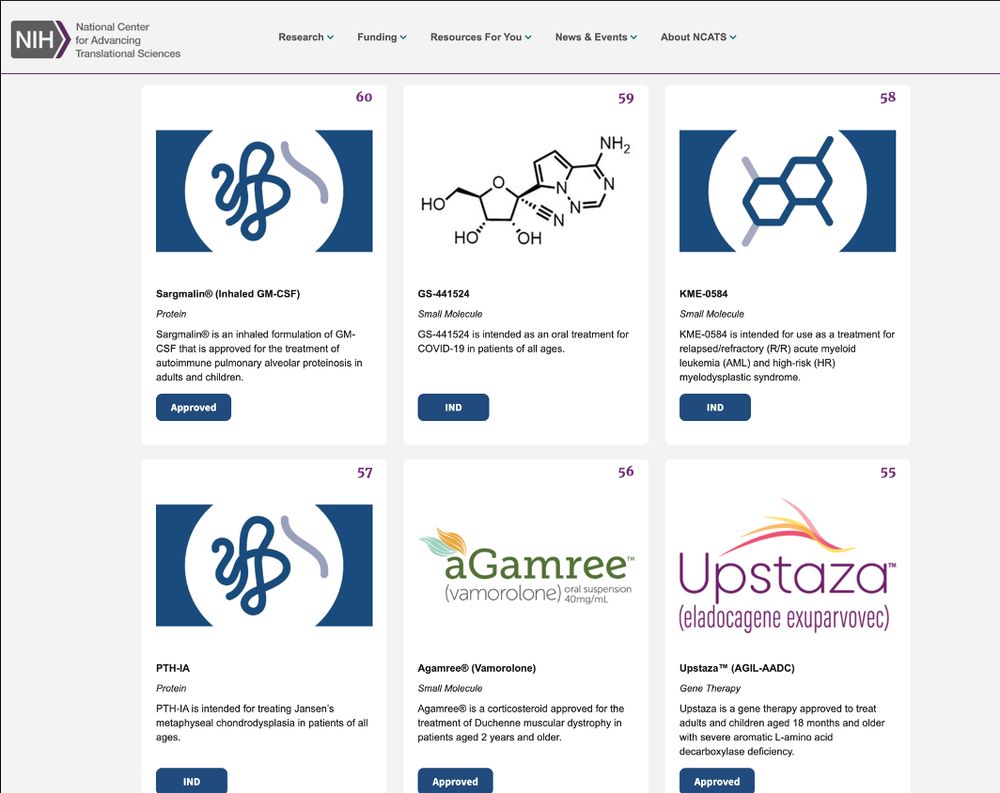1000x793 pixels.
Task: Click the IND button under GS-441524
Action: [x=453, y=407]
